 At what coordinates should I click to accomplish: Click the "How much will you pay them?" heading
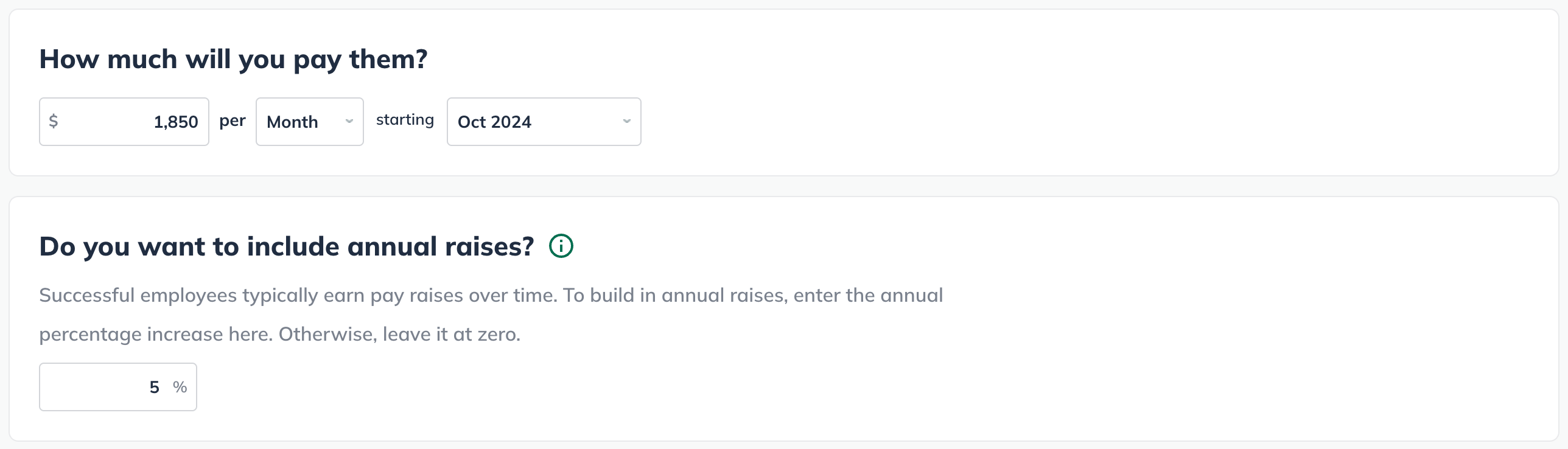tap(233, 60)
